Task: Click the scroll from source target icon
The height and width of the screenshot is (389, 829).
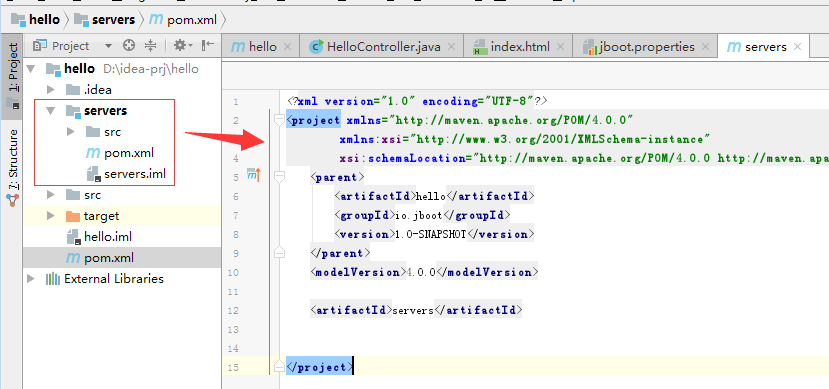Action: (x=129, y=46)
